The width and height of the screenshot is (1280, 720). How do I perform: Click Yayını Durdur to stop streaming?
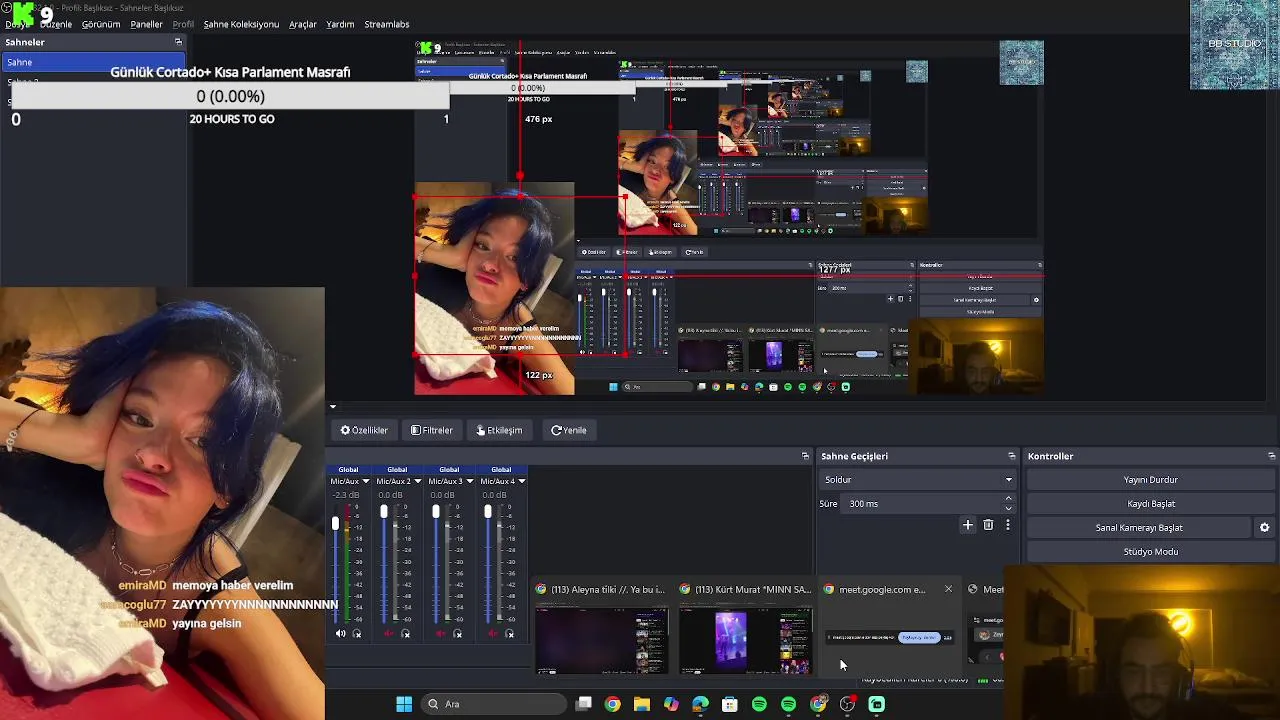[1150, 480]
